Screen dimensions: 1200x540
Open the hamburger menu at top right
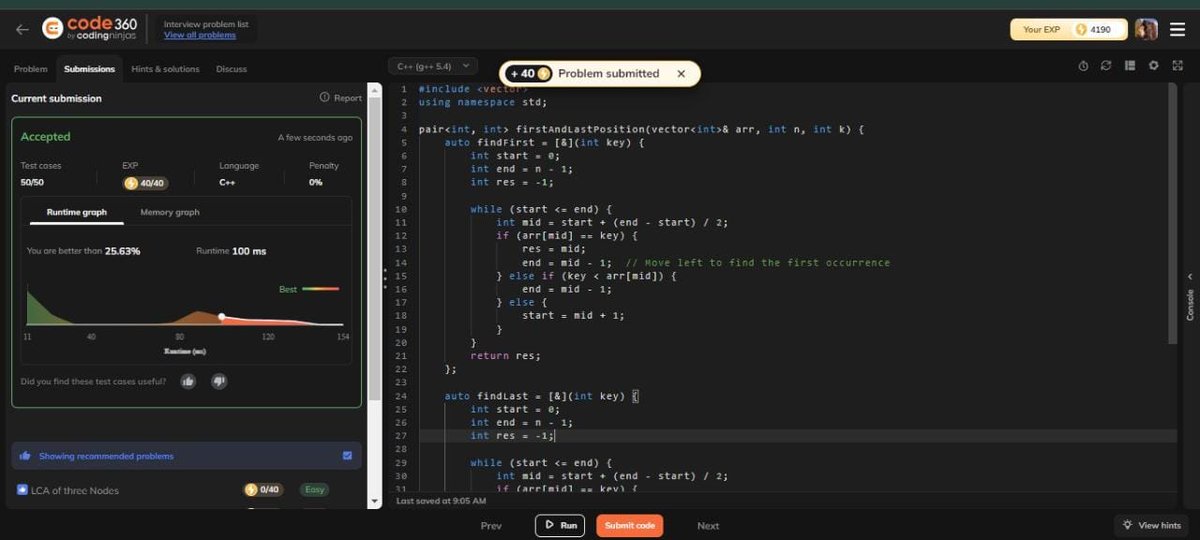point(1178,30)
